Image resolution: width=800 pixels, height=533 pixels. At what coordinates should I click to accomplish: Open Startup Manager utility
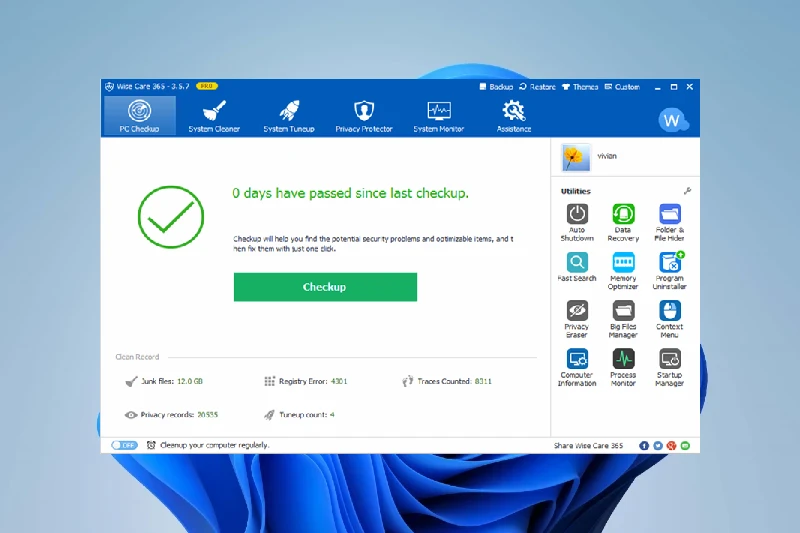click(x=669, y=367)
